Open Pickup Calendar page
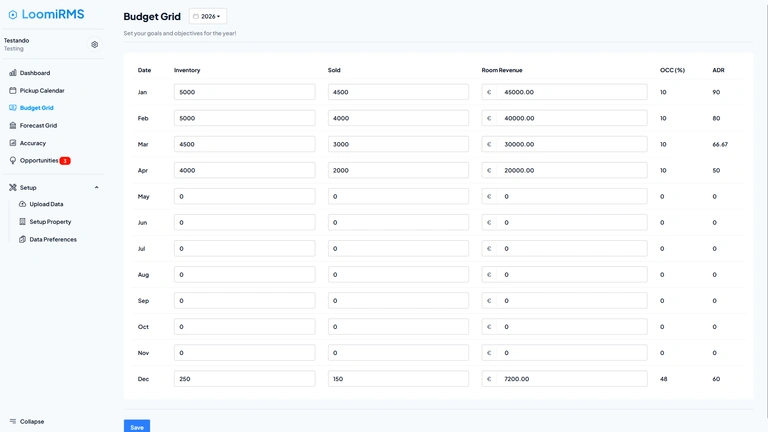 42,91
